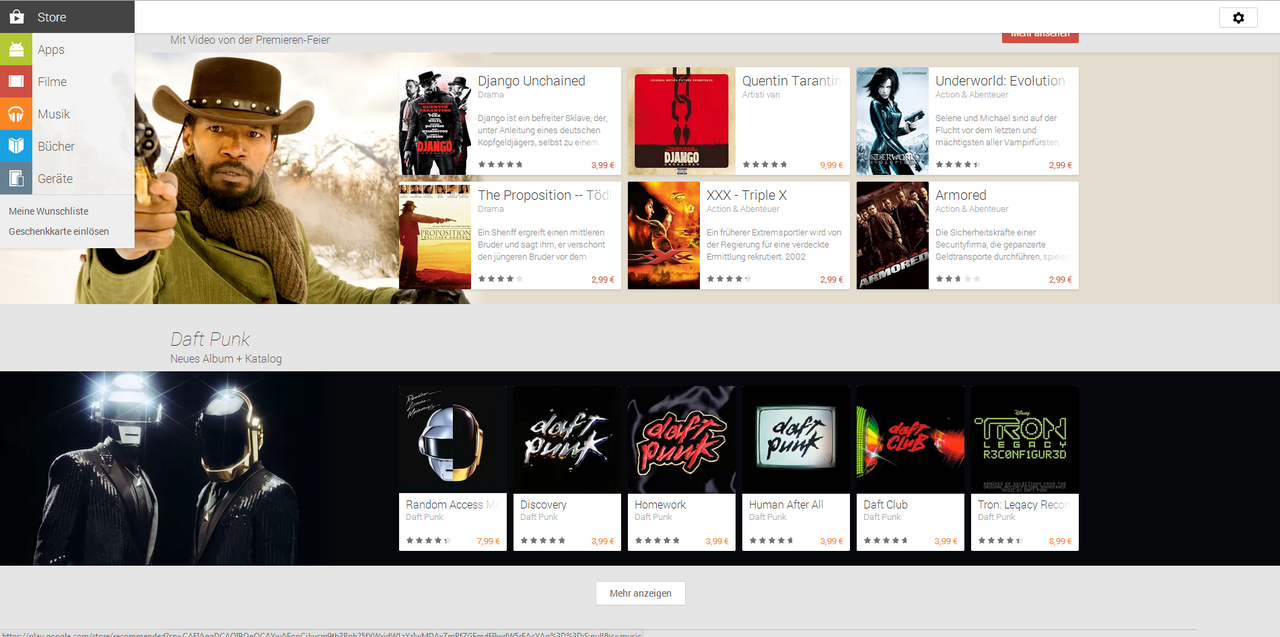Go to the Store menu entry

(x=67, y=17)
